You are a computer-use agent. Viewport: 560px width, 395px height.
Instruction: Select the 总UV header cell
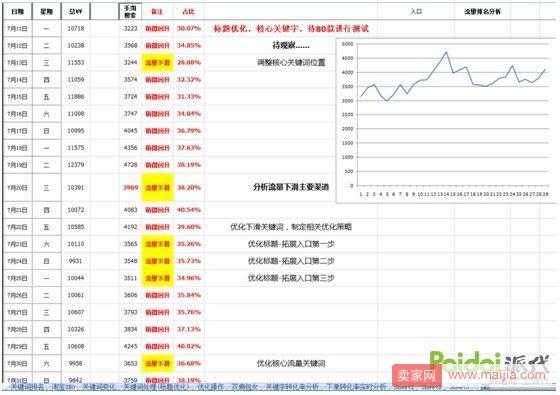(x=76, y=11)
